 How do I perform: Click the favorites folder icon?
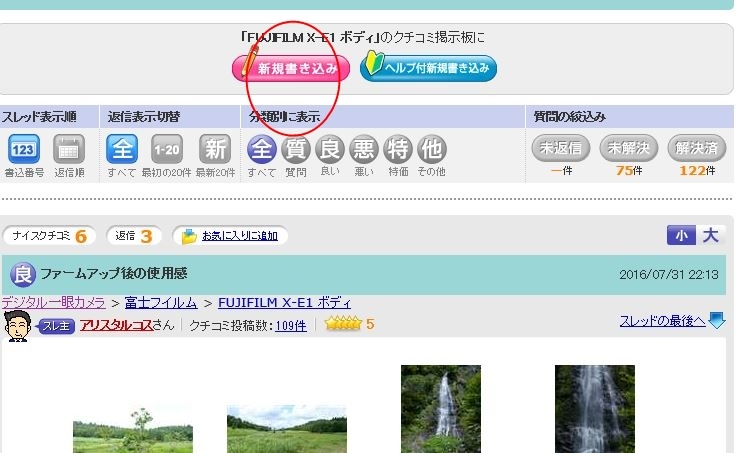(189, 236)
